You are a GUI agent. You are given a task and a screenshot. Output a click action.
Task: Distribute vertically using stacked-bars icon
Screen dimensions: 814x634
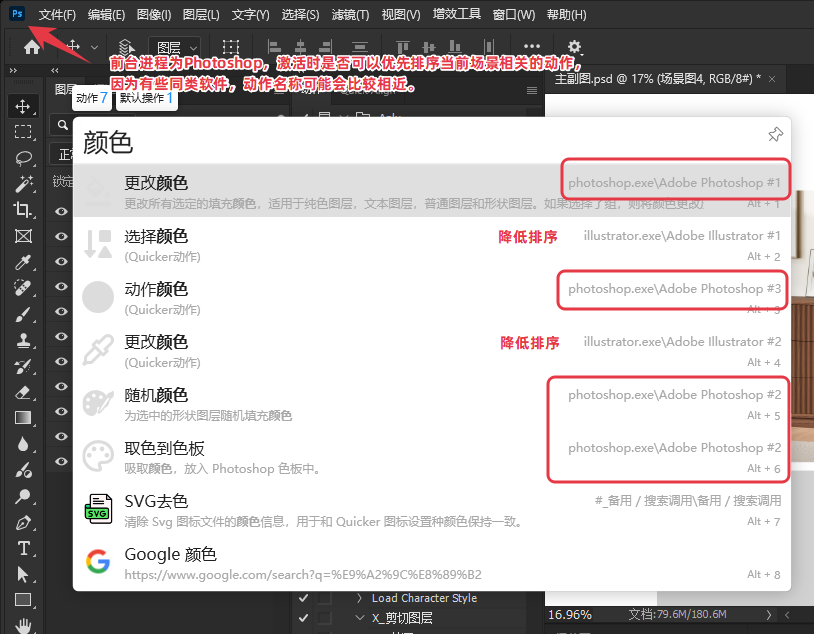click(359, 47)
